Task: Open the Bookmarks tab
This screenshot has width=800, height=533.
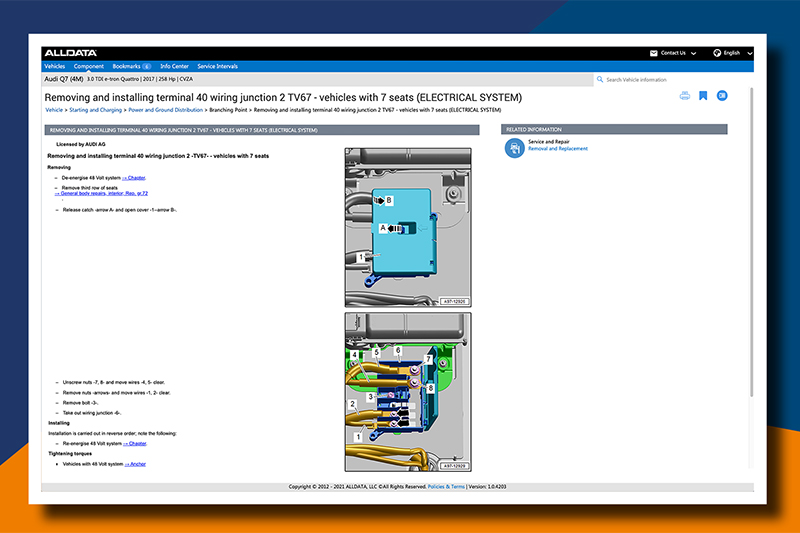Action: (127, 66)
